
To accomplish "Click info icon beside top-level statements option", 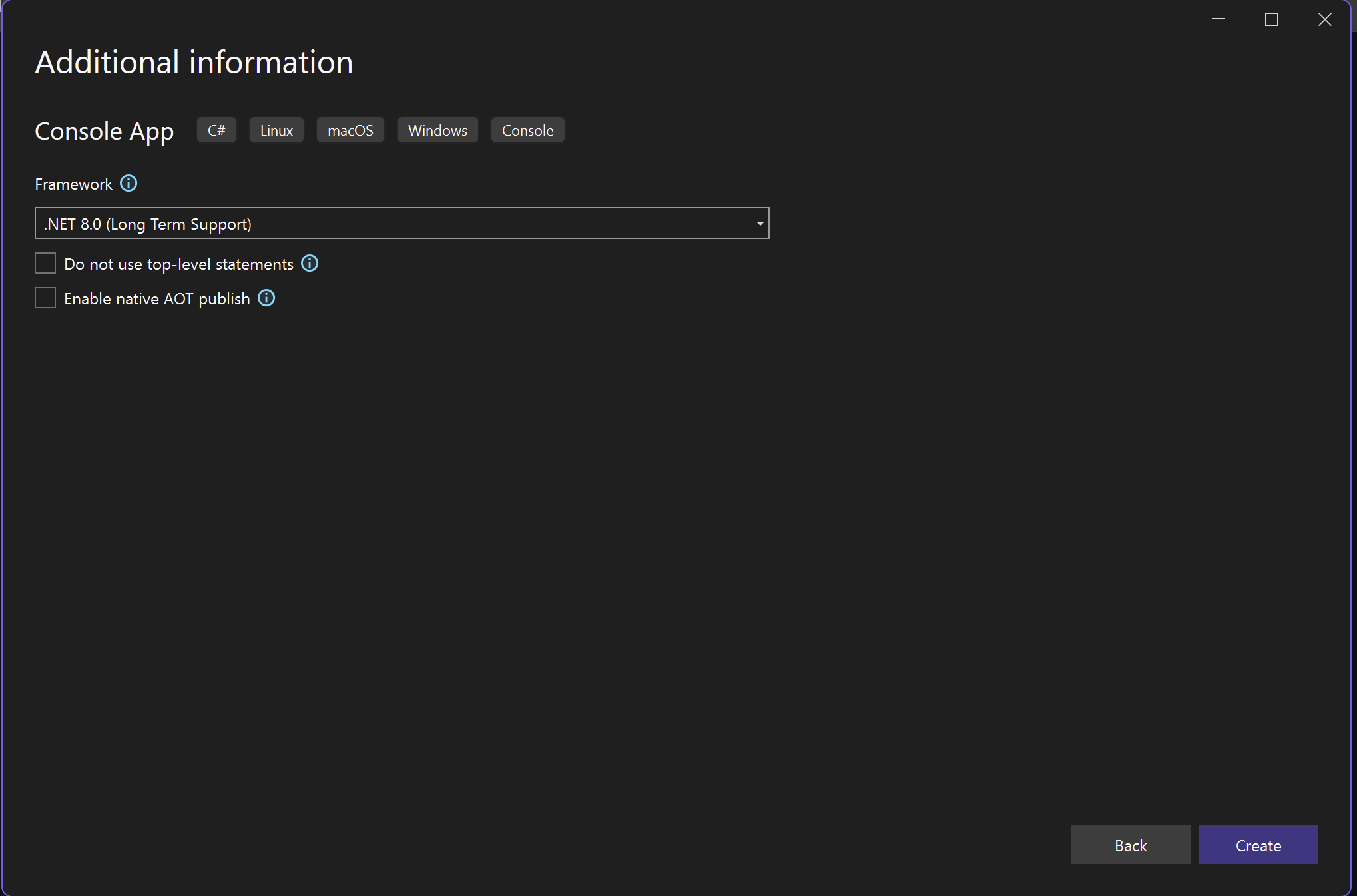I will (x=310, y=264).
